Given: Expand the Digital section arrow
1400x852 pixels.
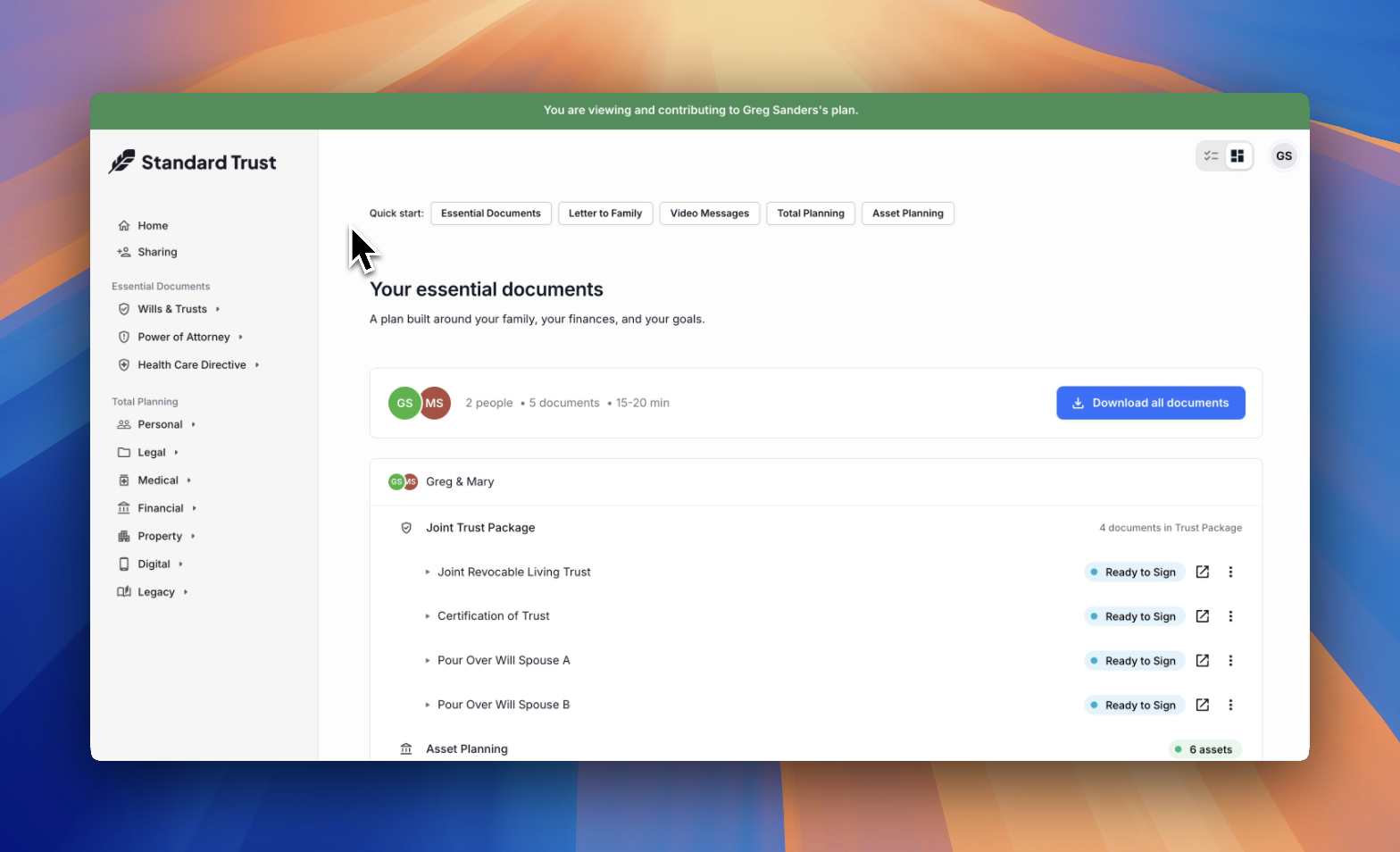Looking at the screenshot, I should click(x=181, y=564).
